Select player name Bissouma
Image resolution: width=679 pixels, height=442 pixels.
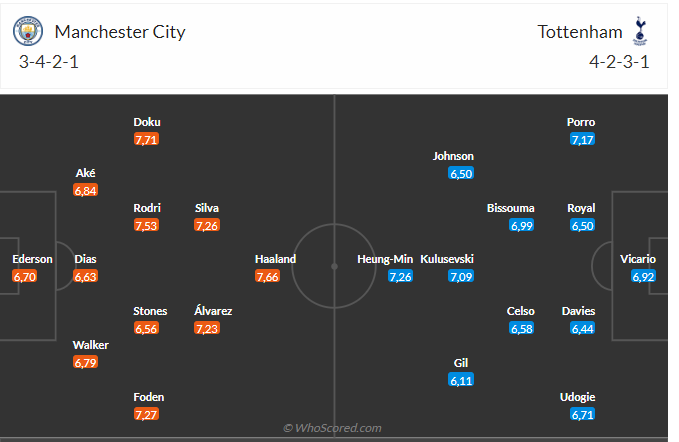pyautogui.click(x=510, y=208)
